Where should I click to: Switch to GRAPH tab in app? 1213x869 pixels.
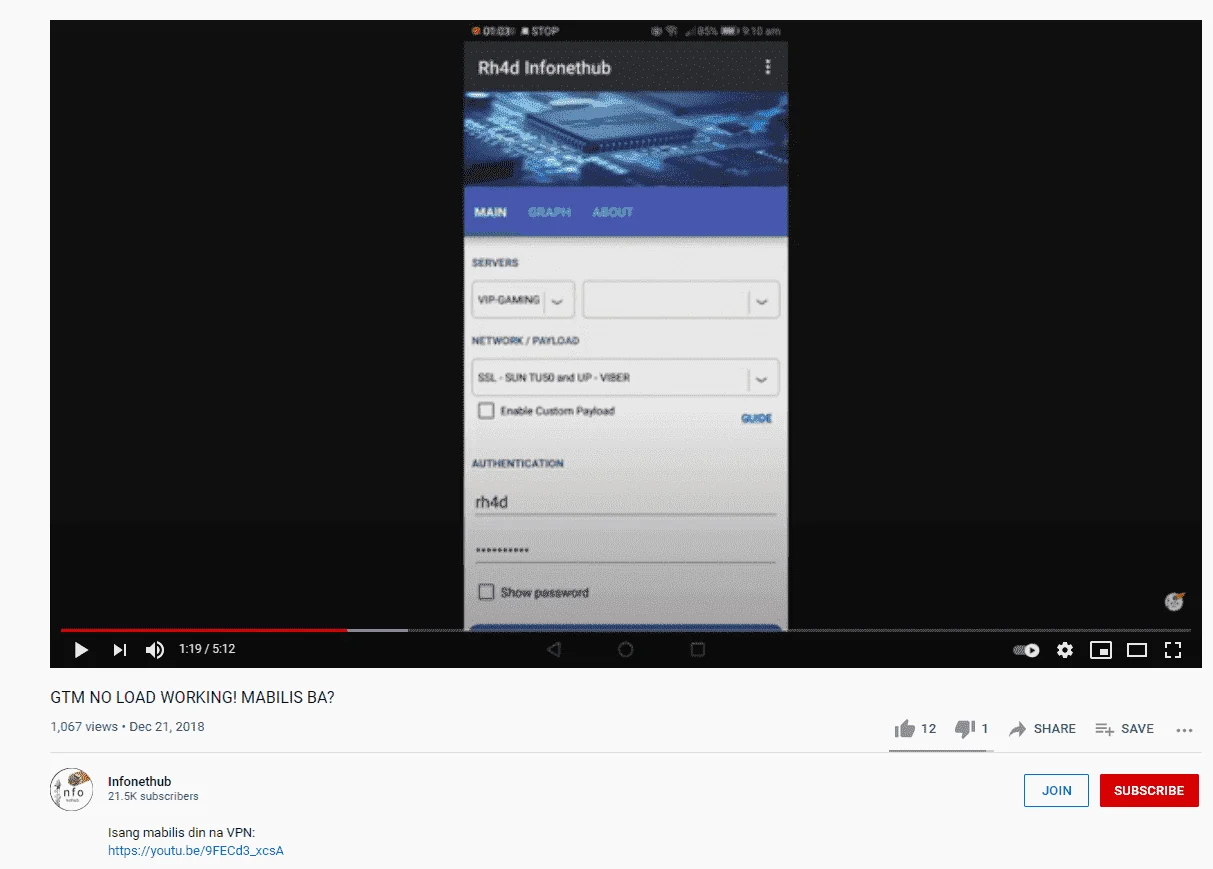(549, 212)
